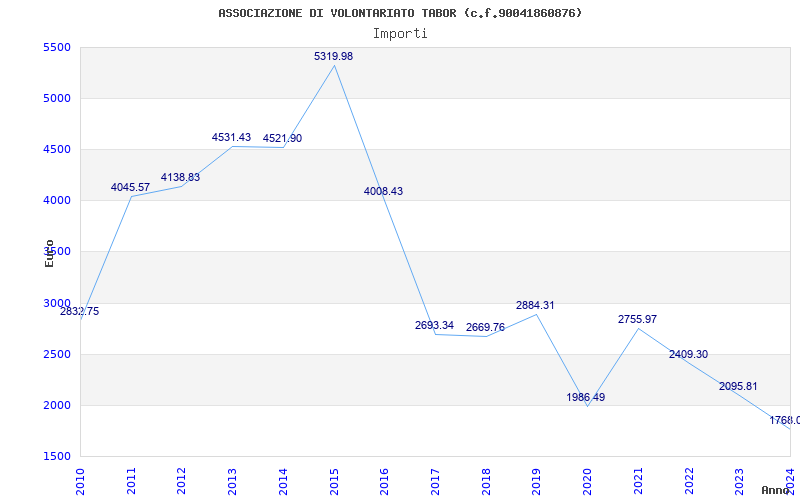Image resolution: width=800 pixels, height=500 pixels.
Task: Click the x-axis year label 2016
Action: [x=384, y=481]
